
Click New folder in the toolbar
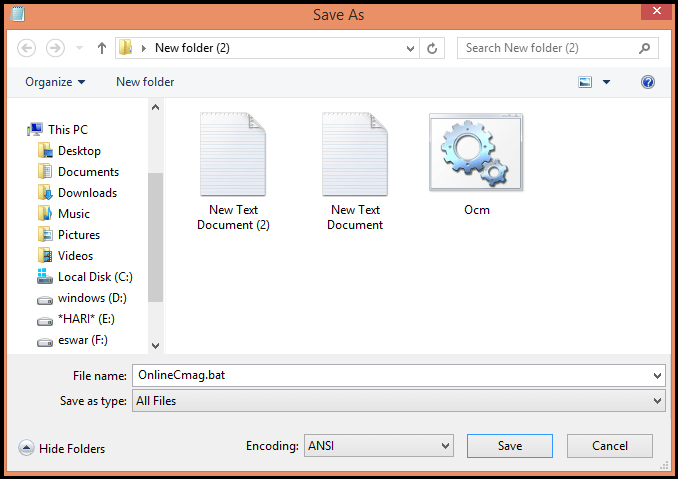(x=145, y=82)
